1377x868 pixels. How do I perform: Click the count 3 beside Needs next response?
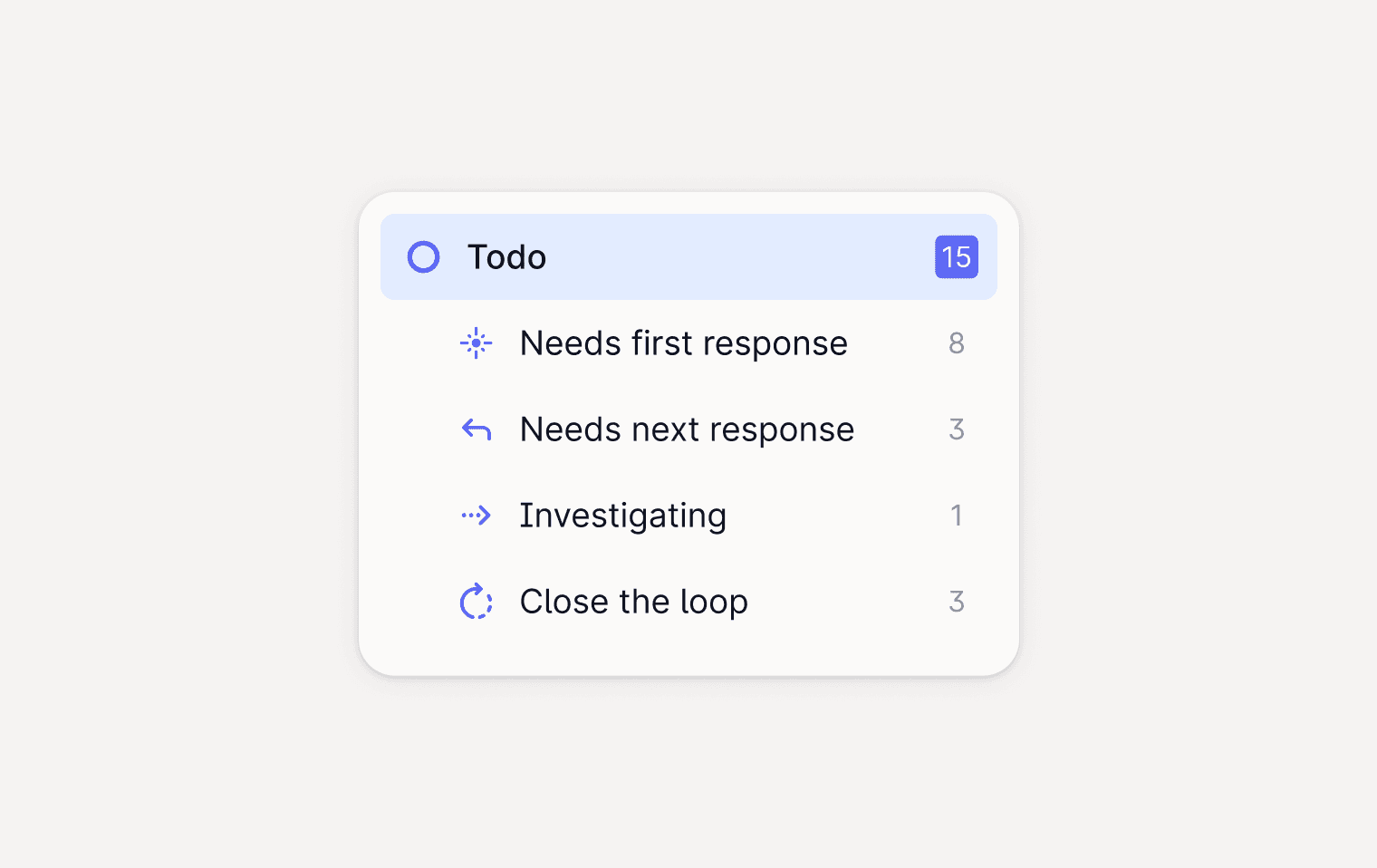point(956,429)
